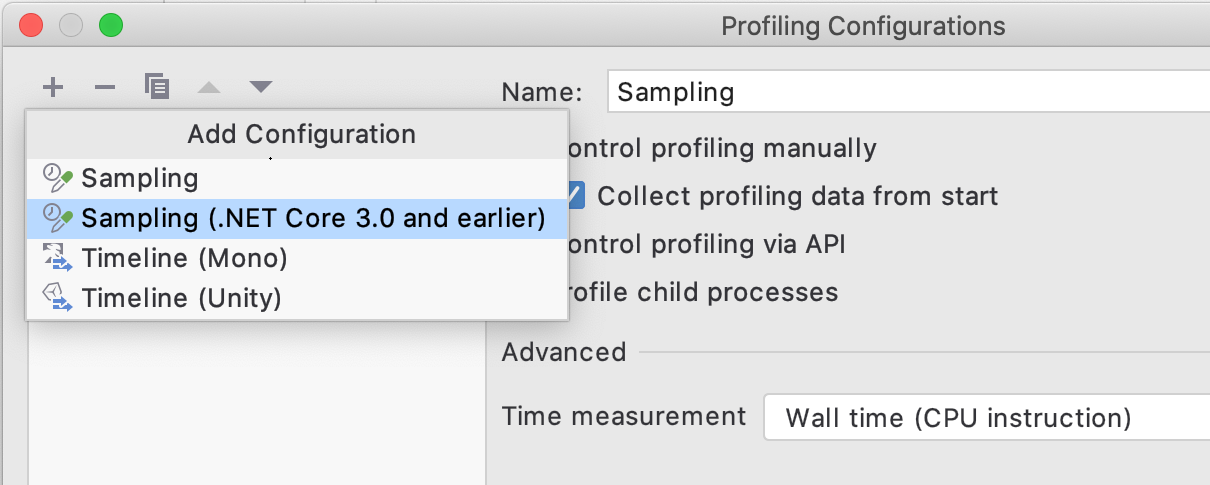Select the Control profiling via API option
The height and width of the screenshot is (485, 1210).
[x=704, y=244]
